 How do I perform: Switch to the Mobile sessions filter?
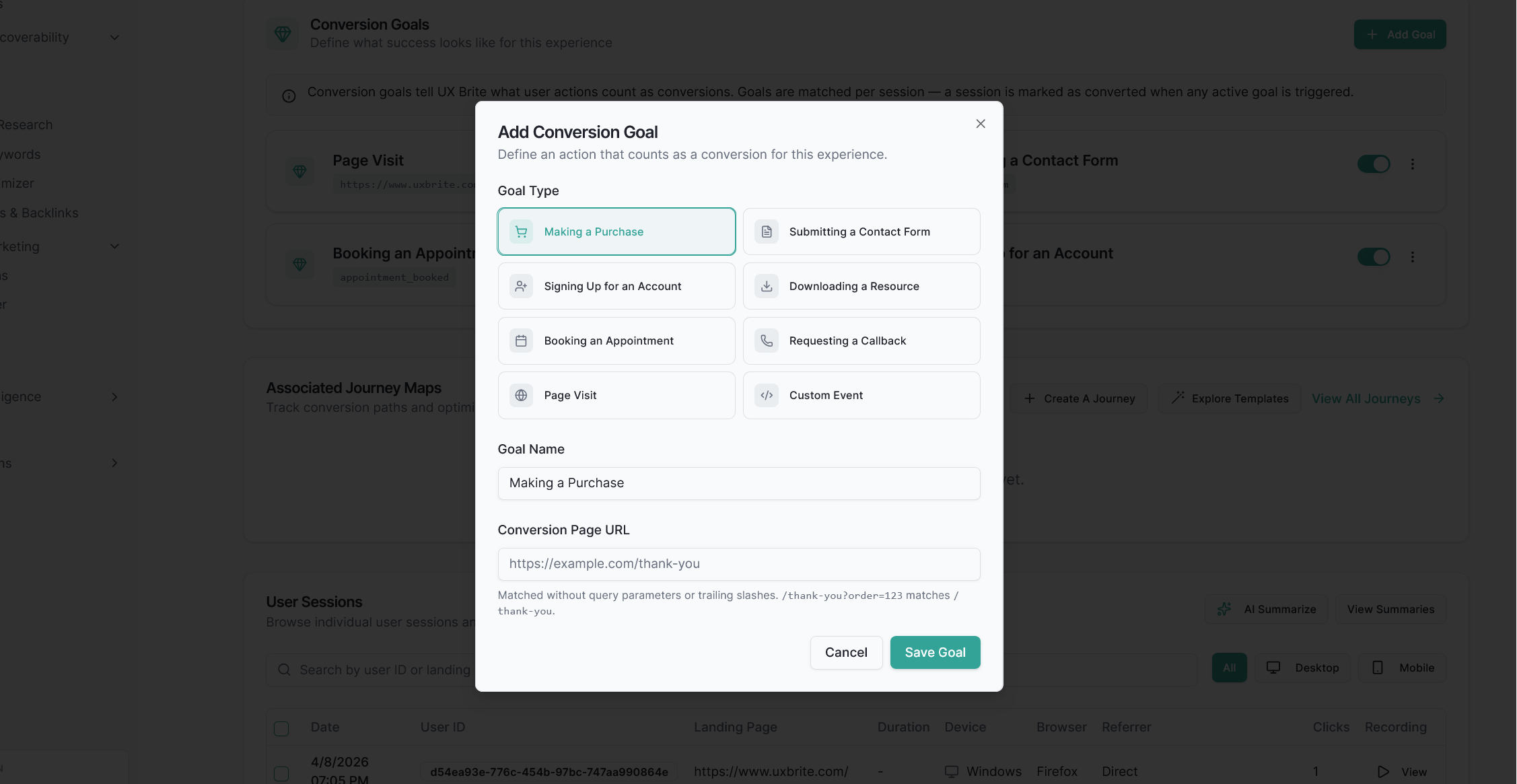click(1403, 668)
